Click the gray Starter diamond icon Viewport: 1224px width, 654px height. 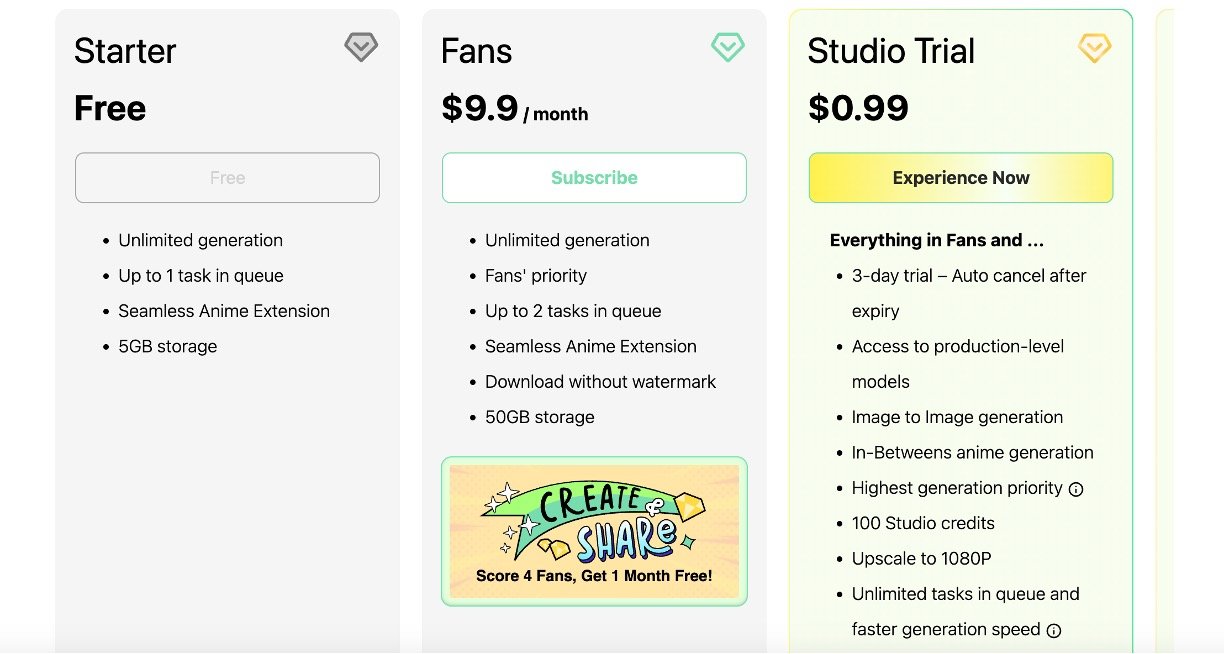click(x=361, y=47)
